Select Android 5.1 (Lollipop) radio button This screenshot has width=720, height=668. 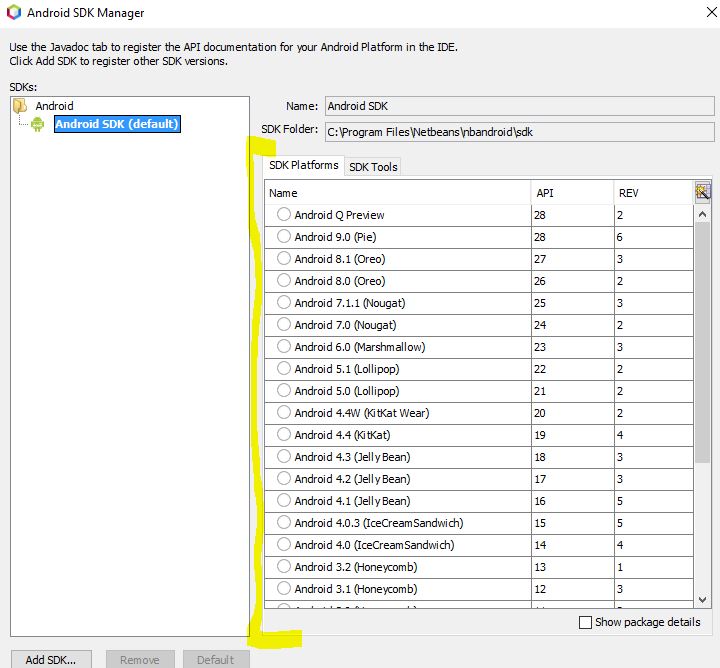pyautogui.click(x=284, y=368)
